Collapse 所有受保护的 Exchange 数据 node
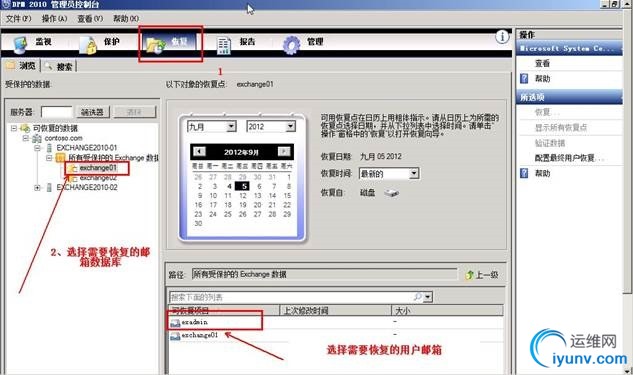Image resolution: width=633 pixels, height=375 pixels. coord(49,158)
